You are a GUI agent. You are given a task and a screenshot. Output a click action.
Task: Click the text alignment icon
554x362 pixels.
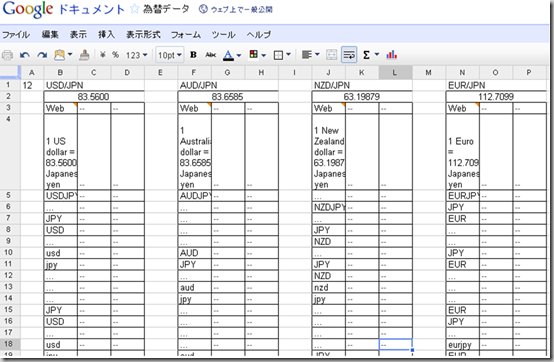(x=307, y=55)
